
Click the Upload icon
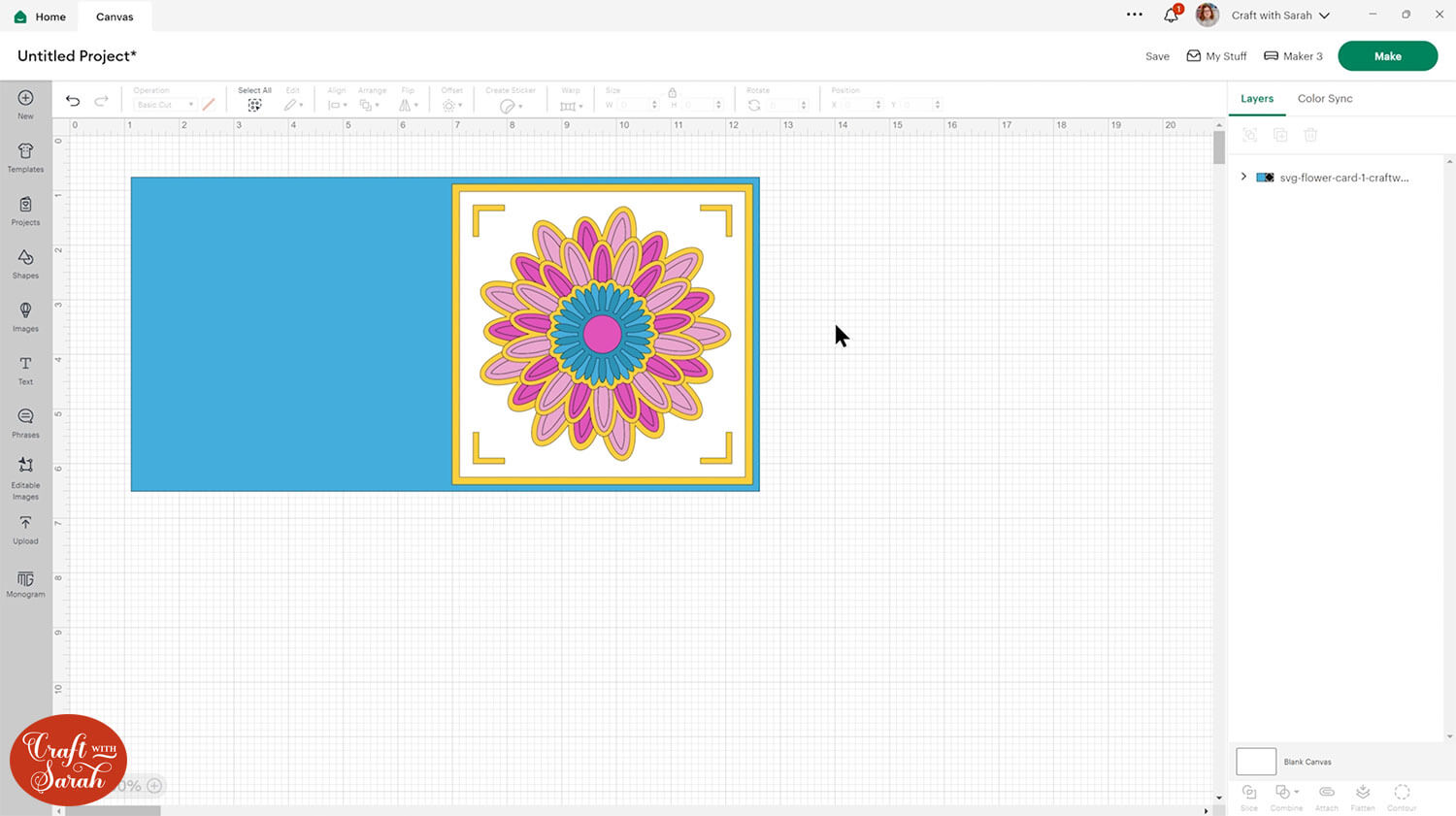[25, 528]
